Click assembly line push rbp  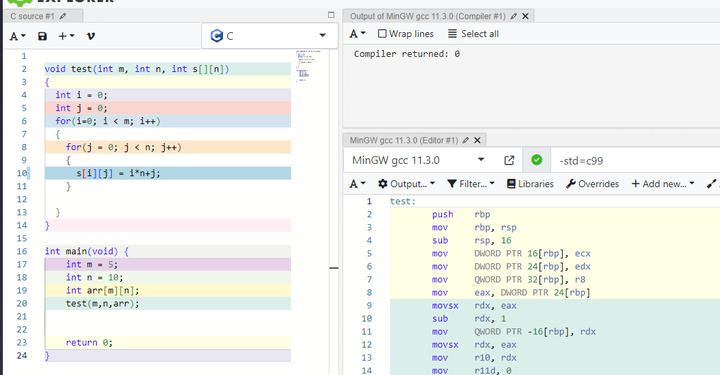(461, 214)
